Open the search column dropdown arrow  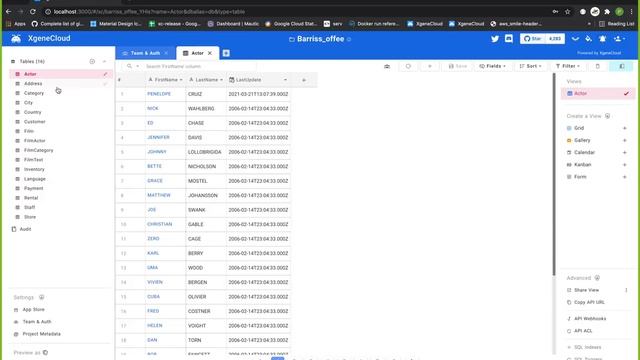pyautogui.click(x=138, y=66)
